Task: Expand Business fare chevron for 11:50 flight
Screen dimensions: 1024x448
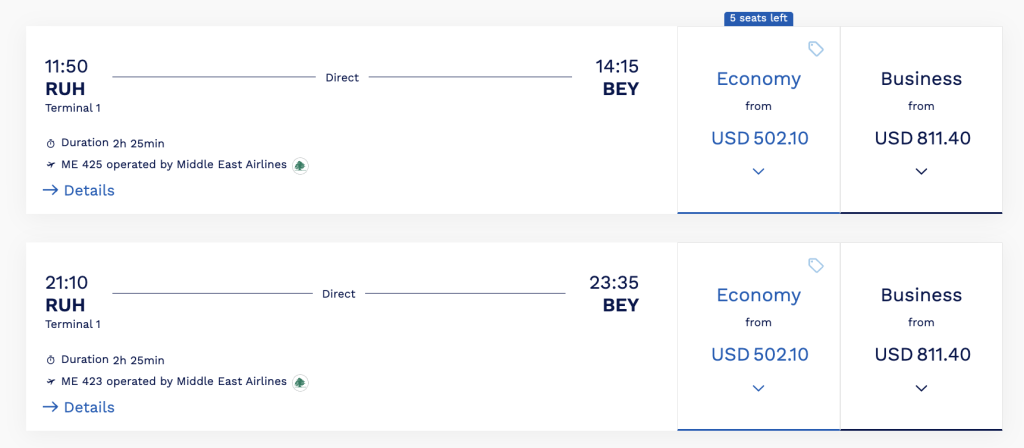Action: [921, 172]
